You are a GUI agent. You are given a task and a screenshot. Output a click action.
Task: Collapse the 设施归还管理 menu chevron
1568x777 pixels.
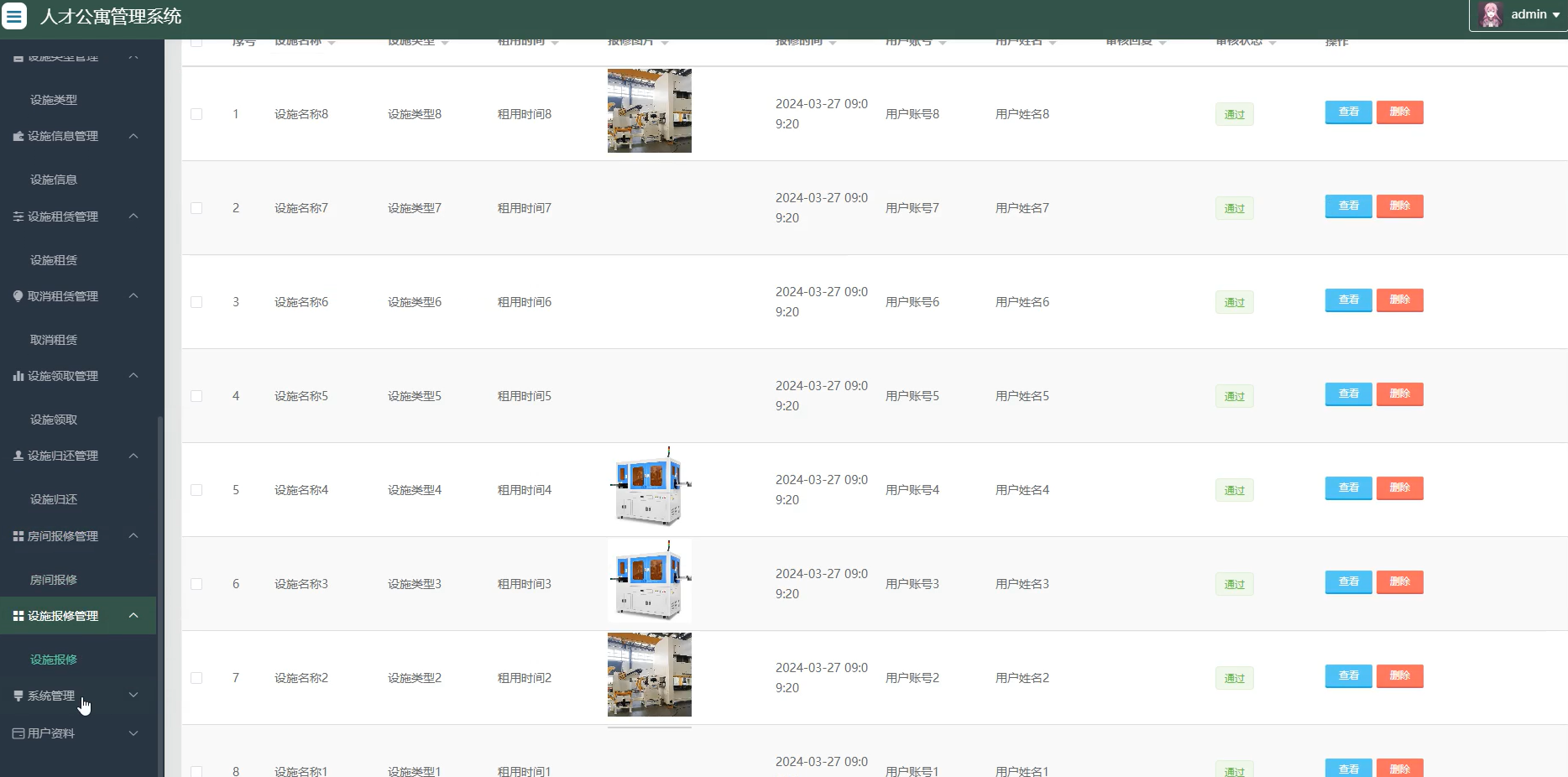133,456
